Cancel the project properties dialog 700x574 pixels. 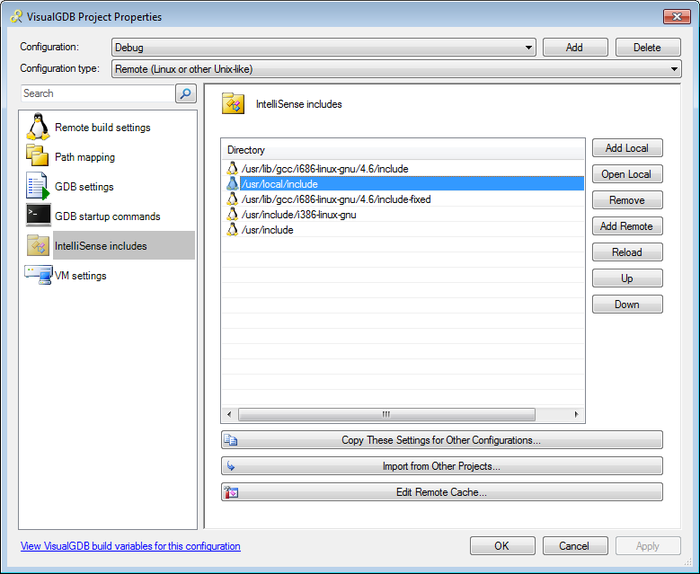click(575, 545)
